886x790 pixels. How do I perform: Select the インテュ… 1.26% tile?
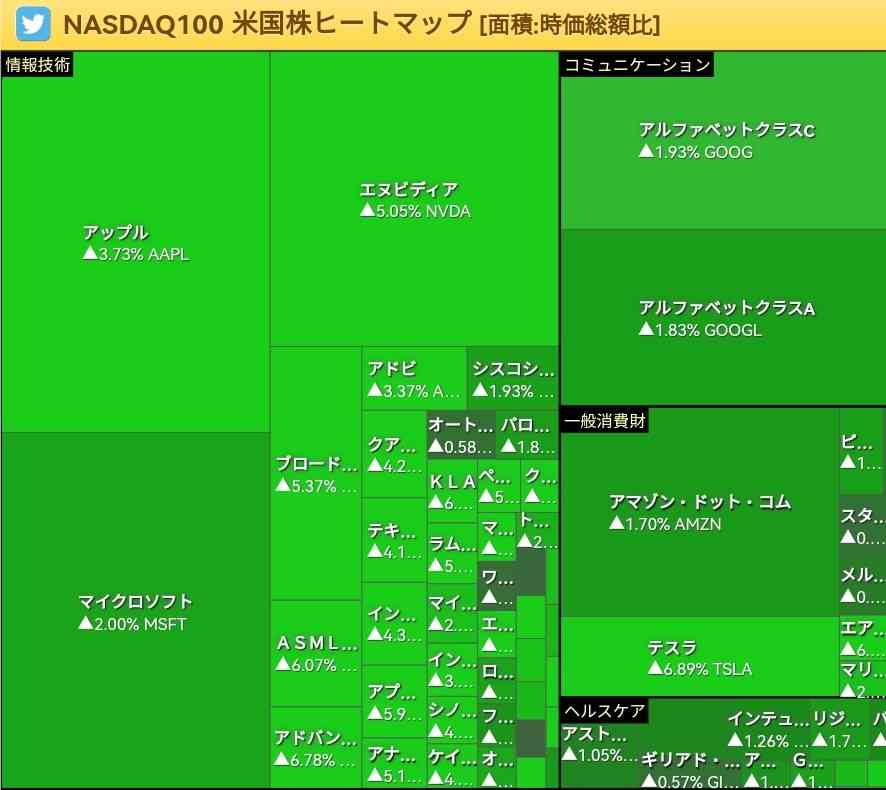[x=768, y=728]
